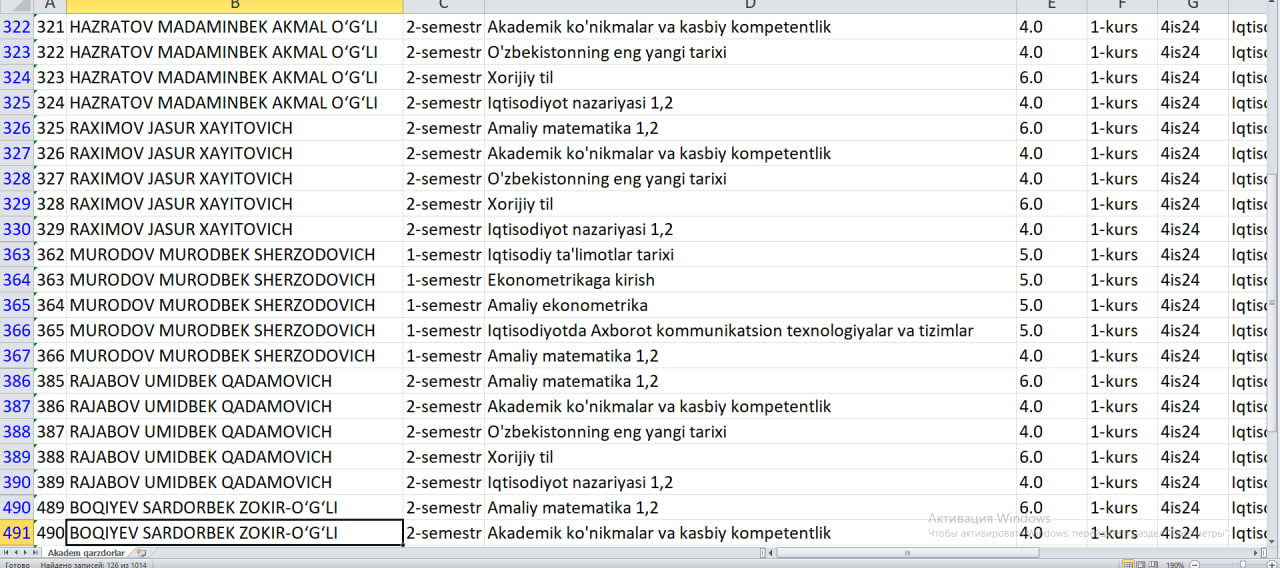Switch to Page Break Preview icon
Image resolution: width=1280 pixels, height=568 pixels.
[x=1153, y=564]
